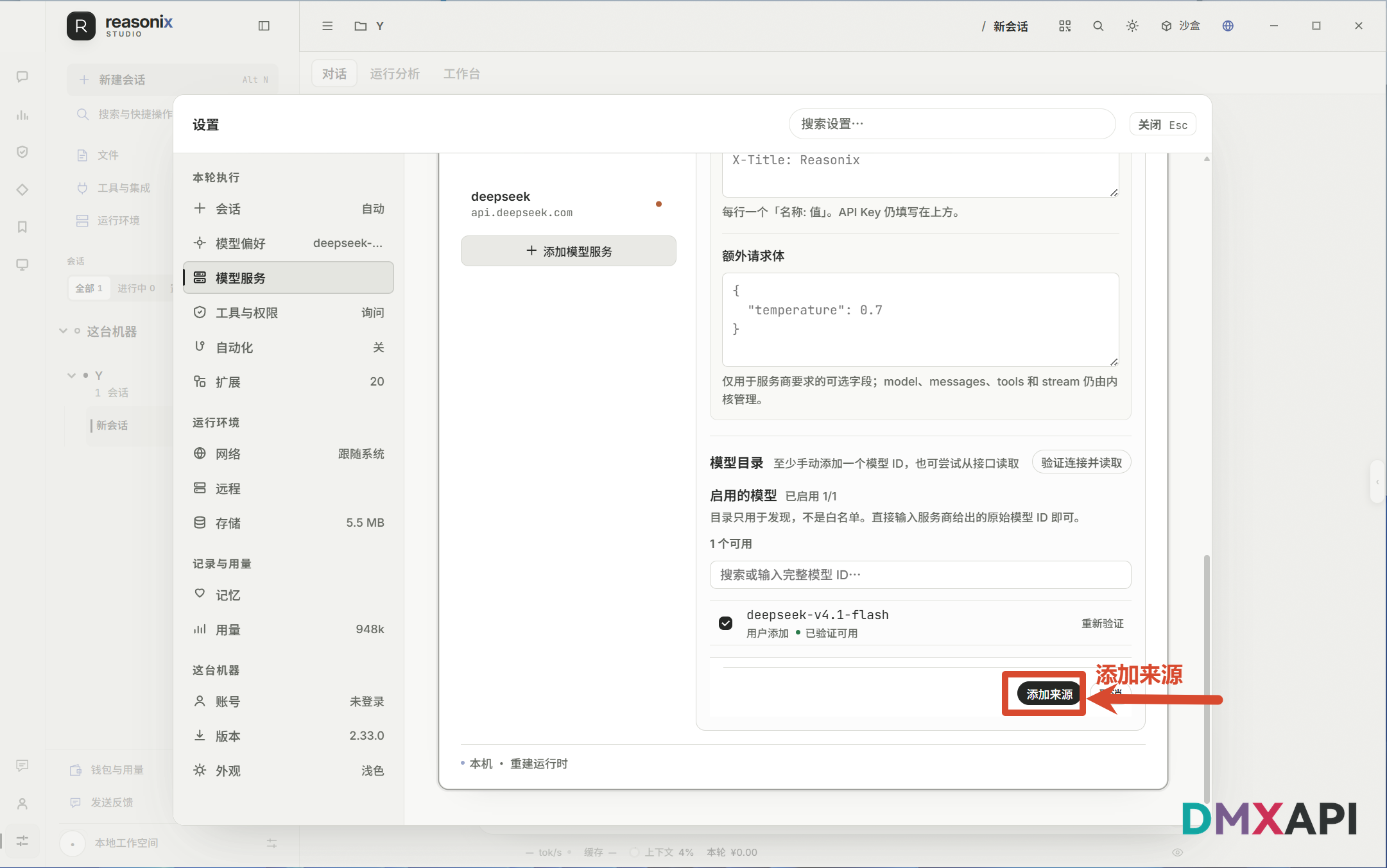Click the 重建运行时 link
Viewport: 1387px width, 868px height.
coord(538,763)
